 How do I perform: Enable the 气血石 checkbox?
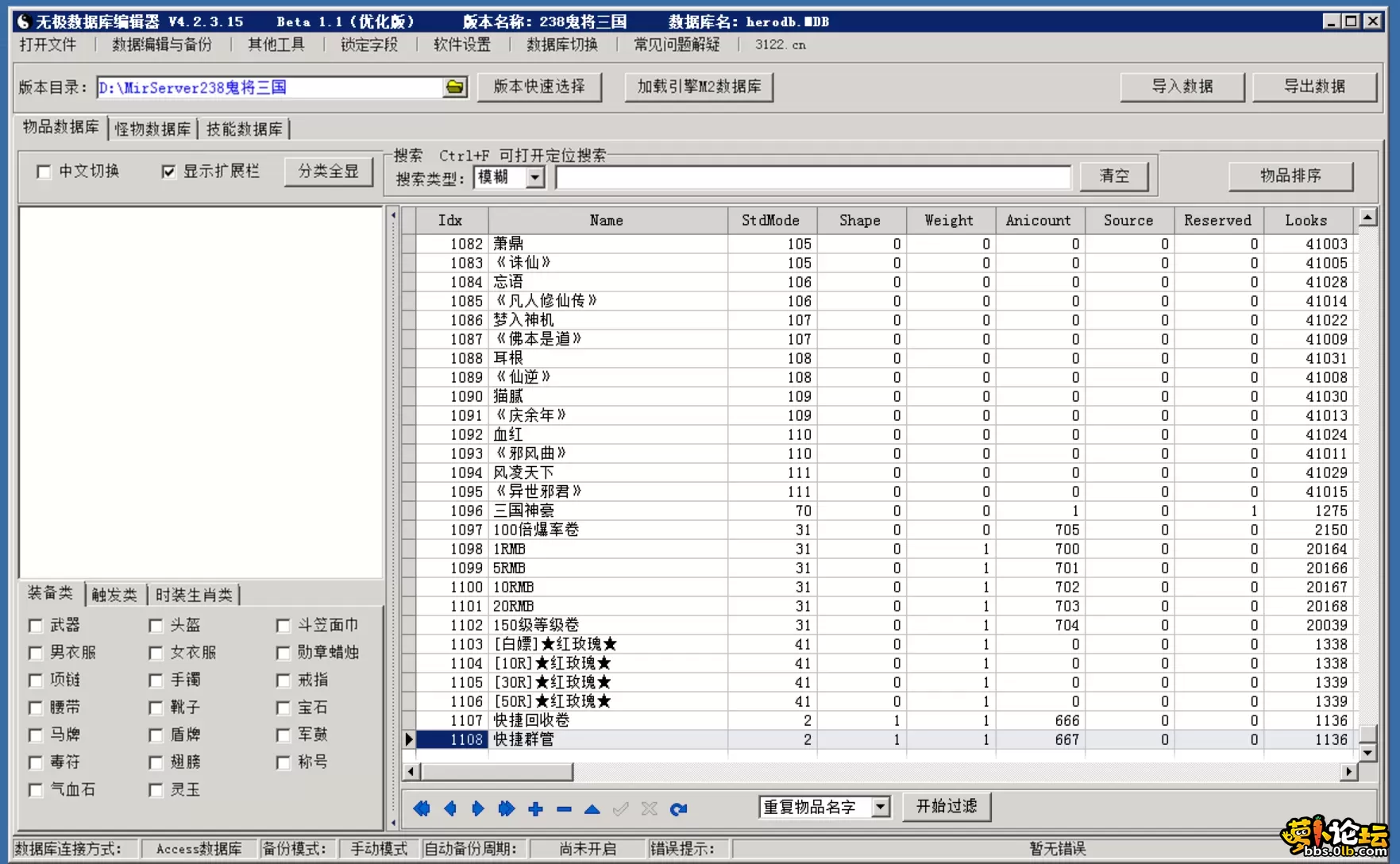click(35, 790)
